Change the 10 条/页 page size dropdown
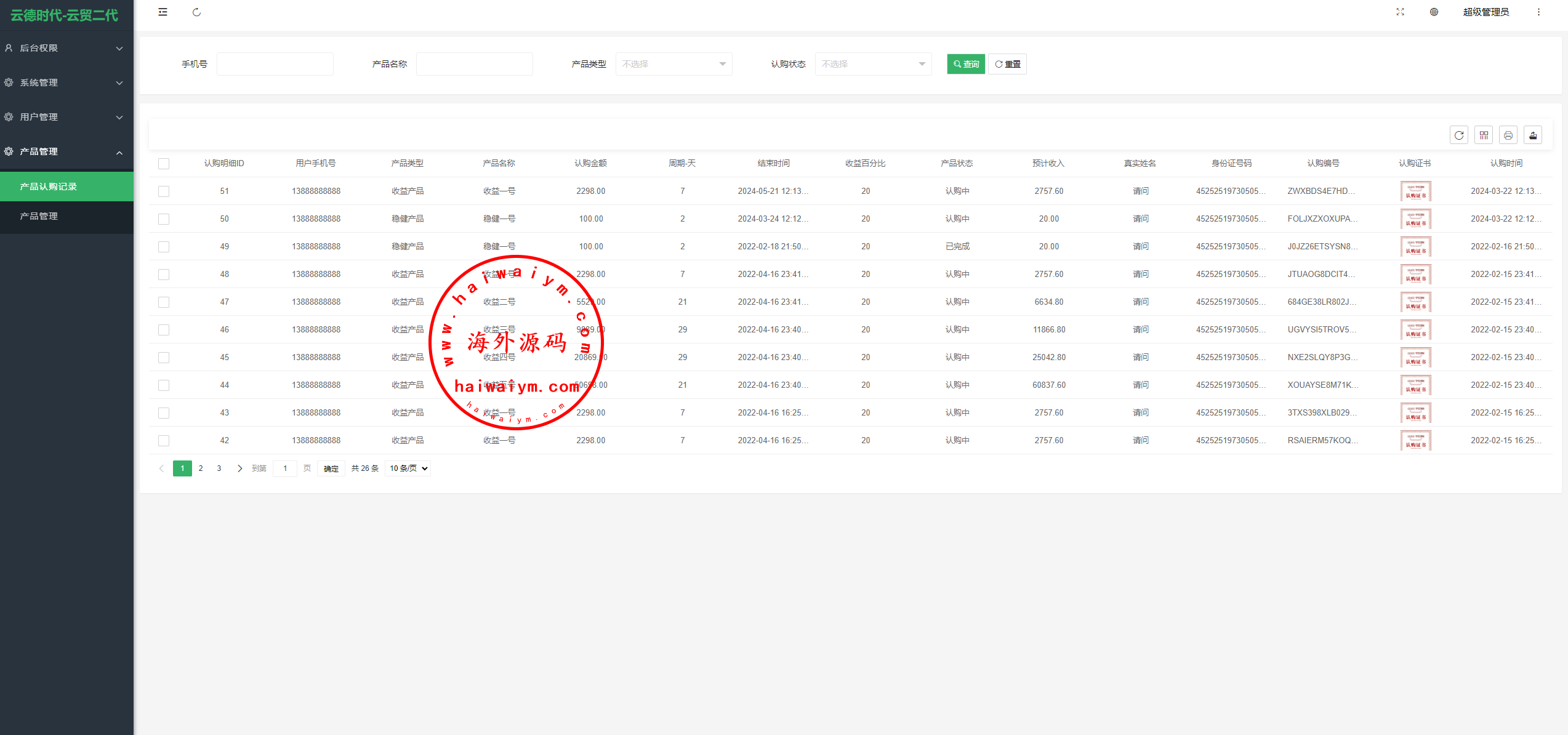The width and height of the screenshot is (1568, 735). pyautogui.click(x=408, y=468)
